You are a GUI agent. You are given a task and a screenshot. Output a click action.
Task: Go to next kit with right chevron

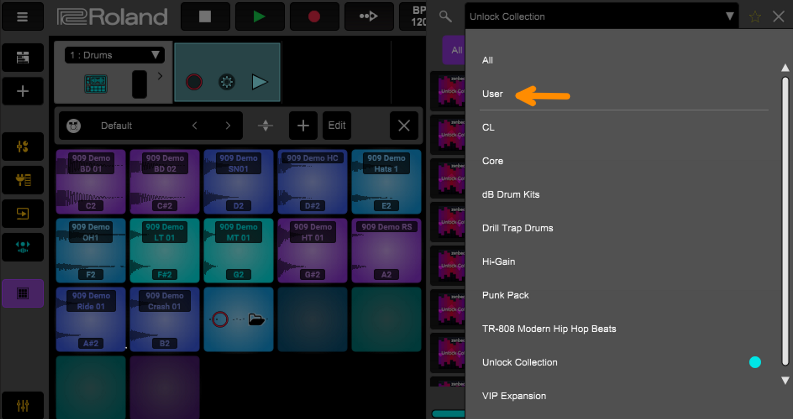pyautogui.click(x=228, y=125)
